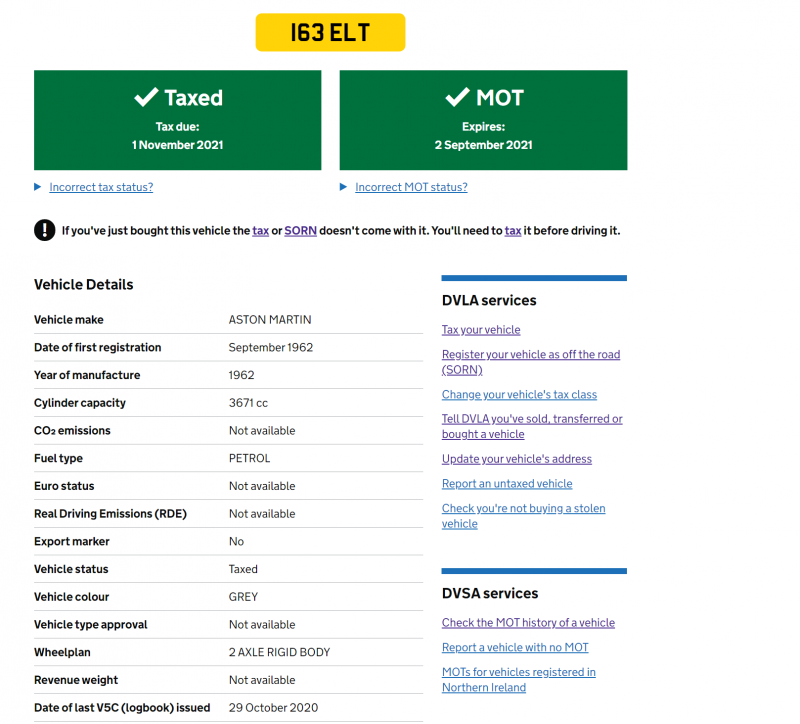Click the 'Real Driving Emissions (RDE)' label

click(x=110, y=513)
